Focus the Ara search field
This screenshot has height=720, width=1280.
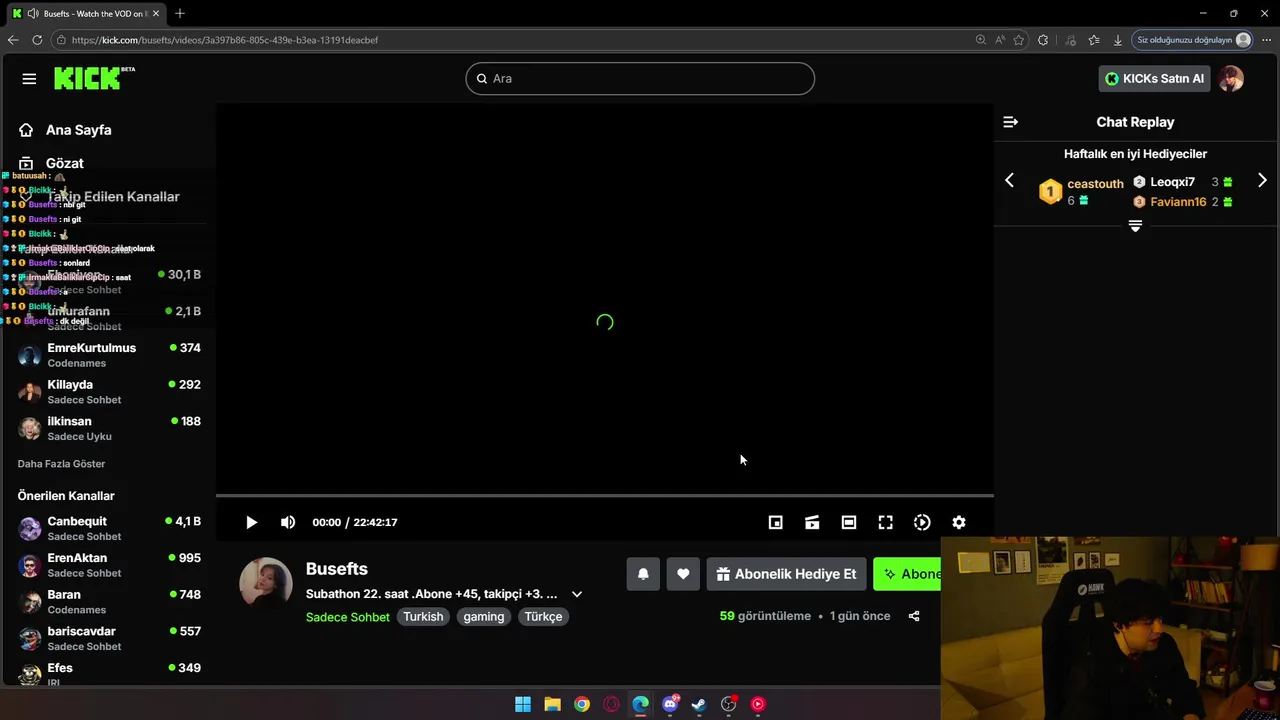pos(640,79)
